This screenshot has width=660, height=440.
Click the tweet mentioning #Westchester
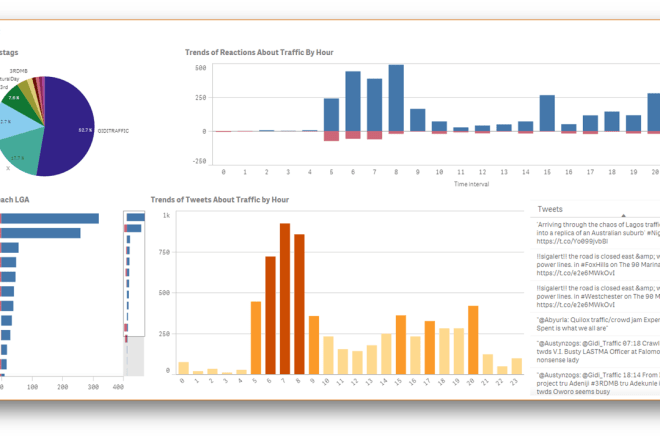coord(595,296)
